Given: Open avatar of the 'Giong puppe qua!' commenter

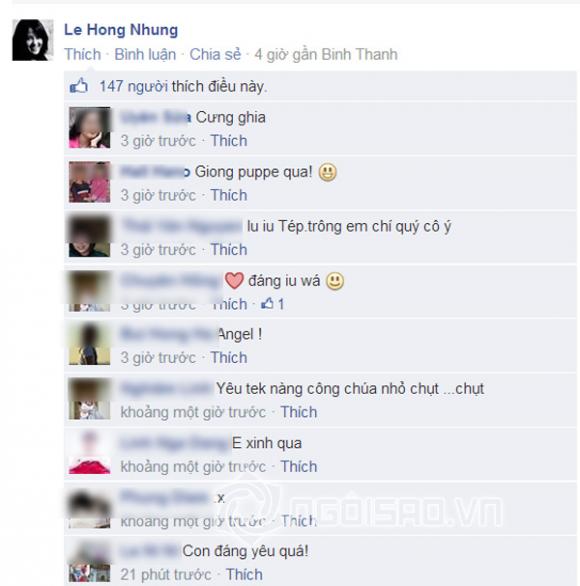Looking at the screenshot, I should click(90, 182).
